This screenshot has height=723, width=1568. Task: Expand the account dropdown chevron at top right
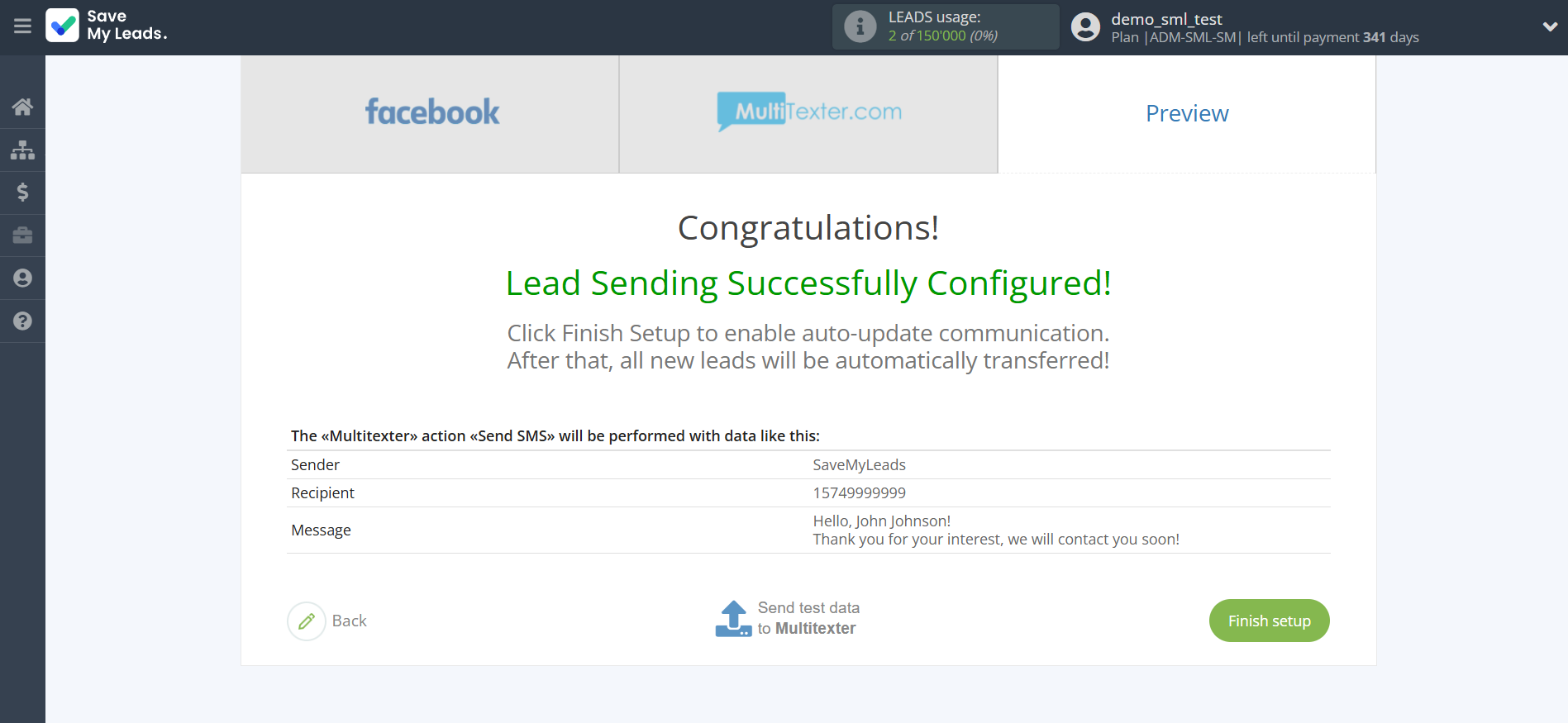[1550, 26]
